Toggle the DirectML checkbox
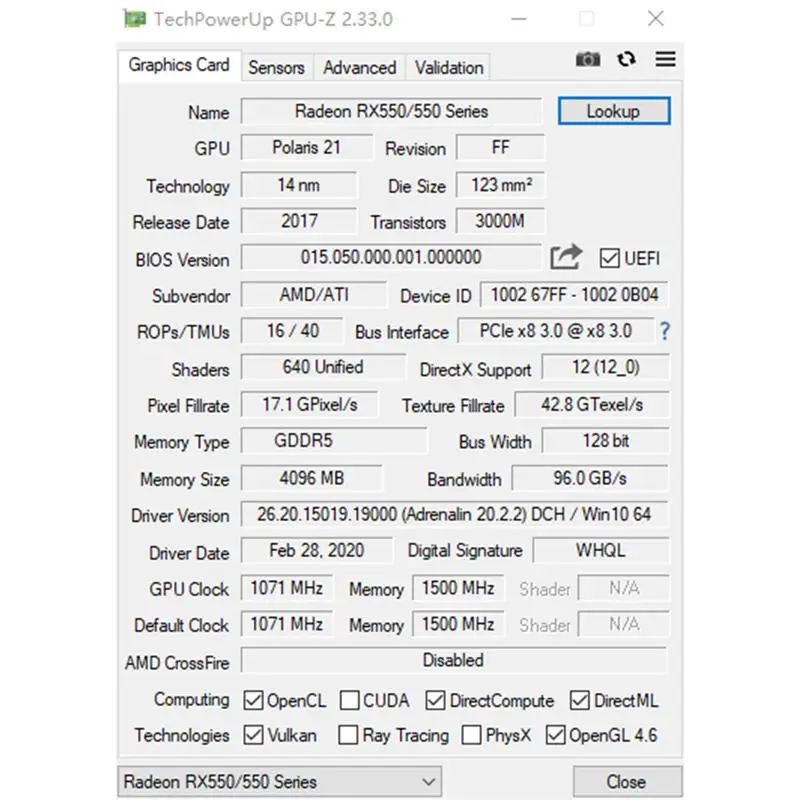 click(x=580, y=701)
